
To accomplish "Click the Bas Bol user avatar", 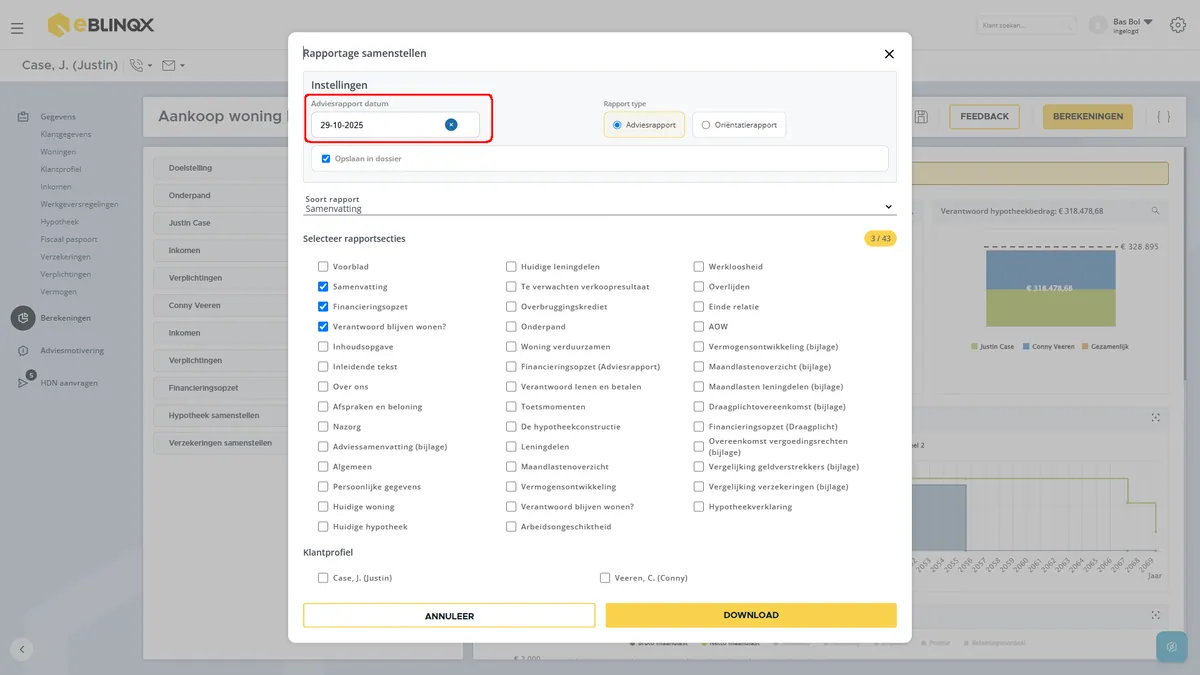I will 1098,25.
